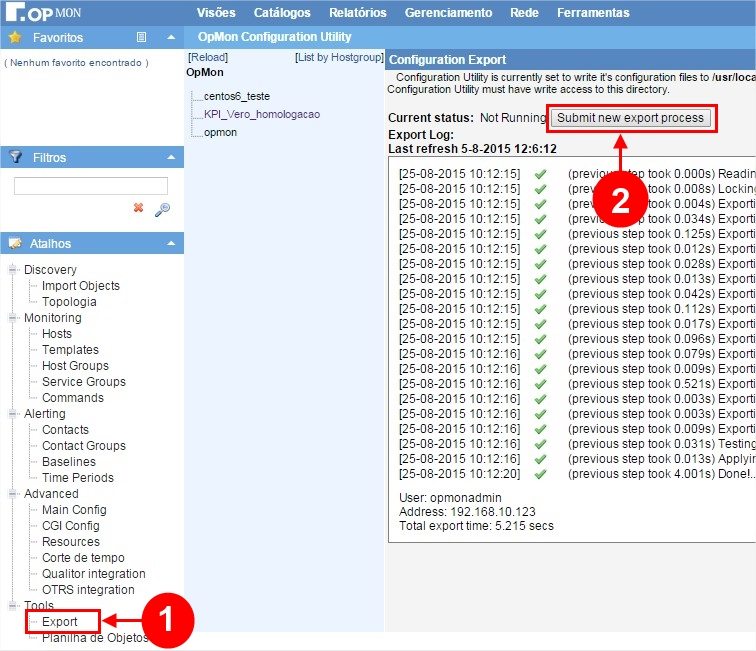This screenshot has height=651, width=756.
Task: Open the Visões menu
Action: [216, 13]
